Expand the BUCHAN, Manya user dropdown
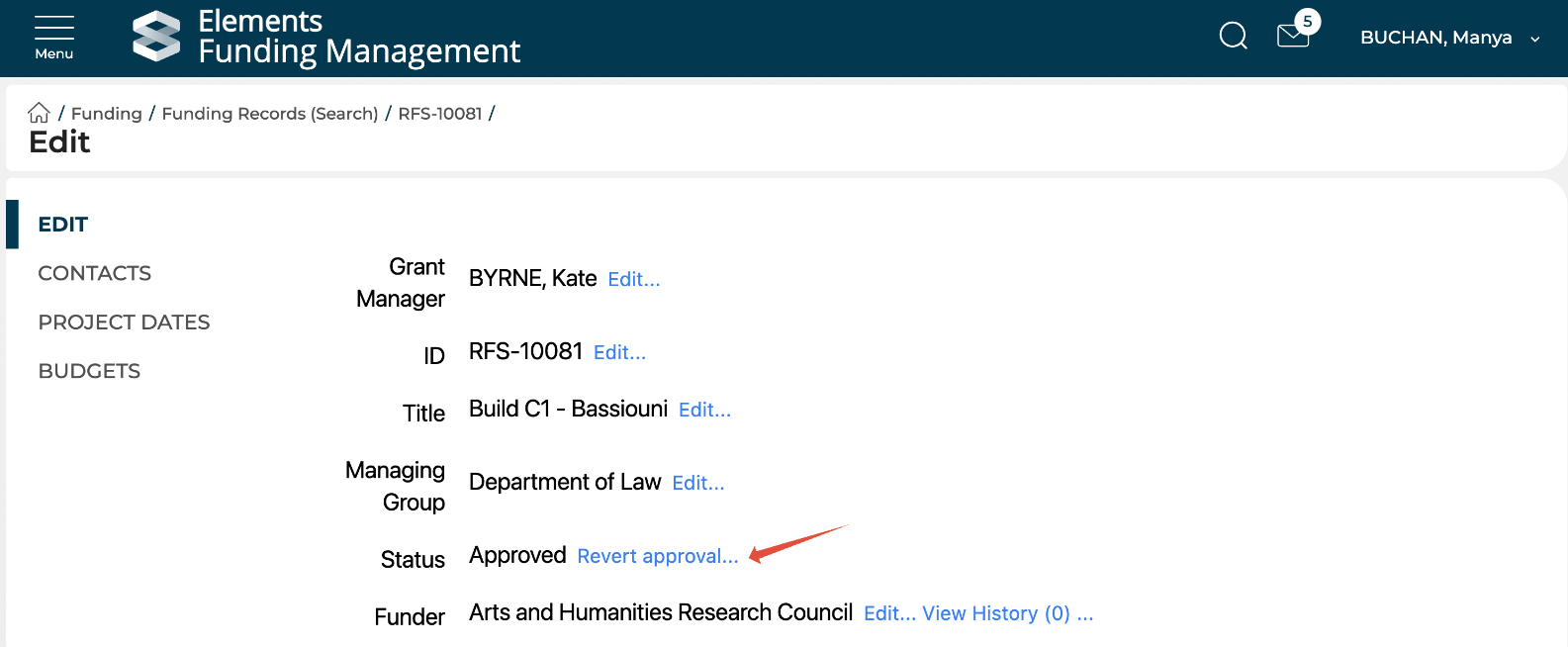 [x=1435, y=38]
